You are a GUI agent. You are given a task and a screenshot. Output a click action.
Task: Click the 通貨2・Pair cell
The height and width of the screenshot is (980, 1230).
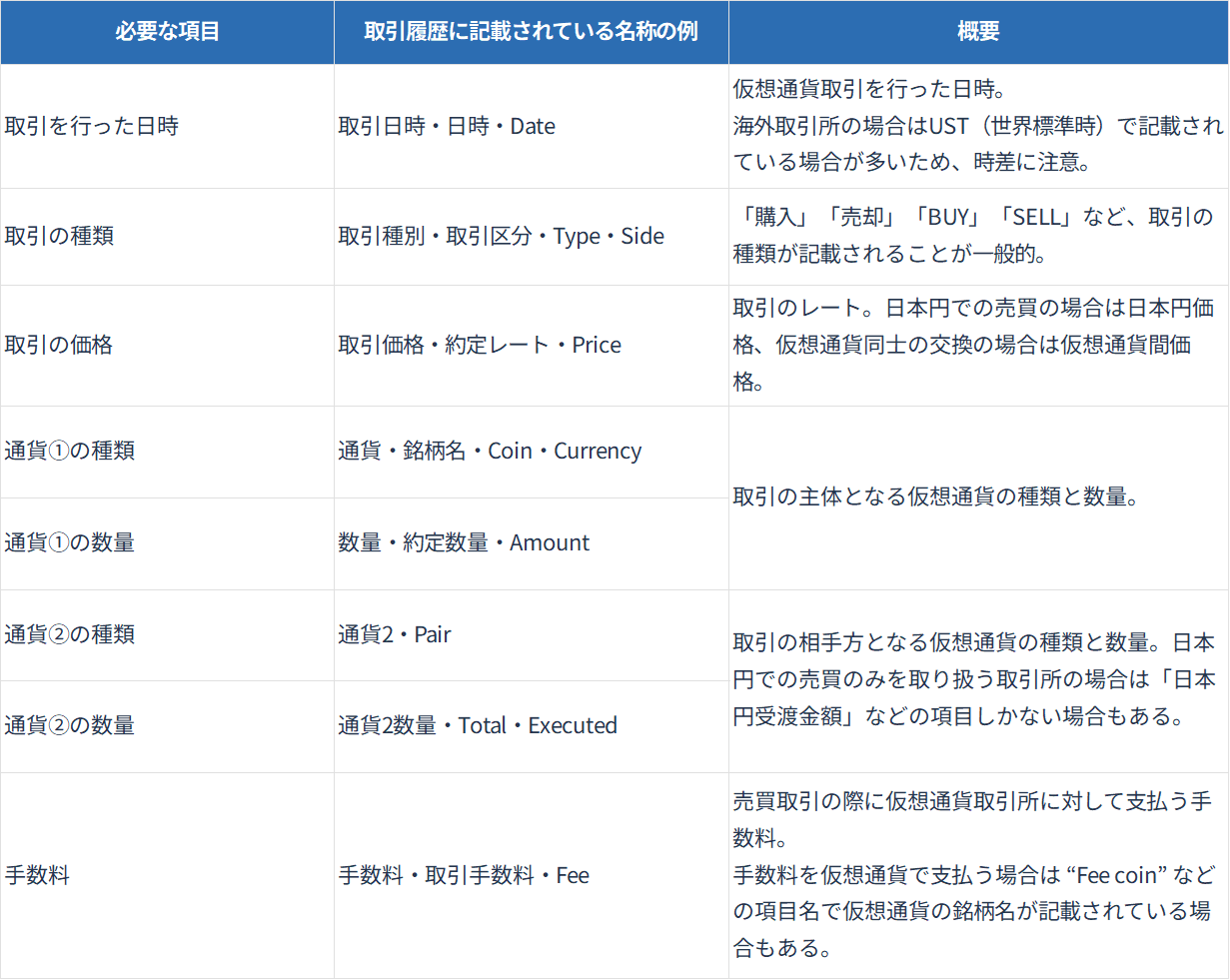click(x=395, y=634)
